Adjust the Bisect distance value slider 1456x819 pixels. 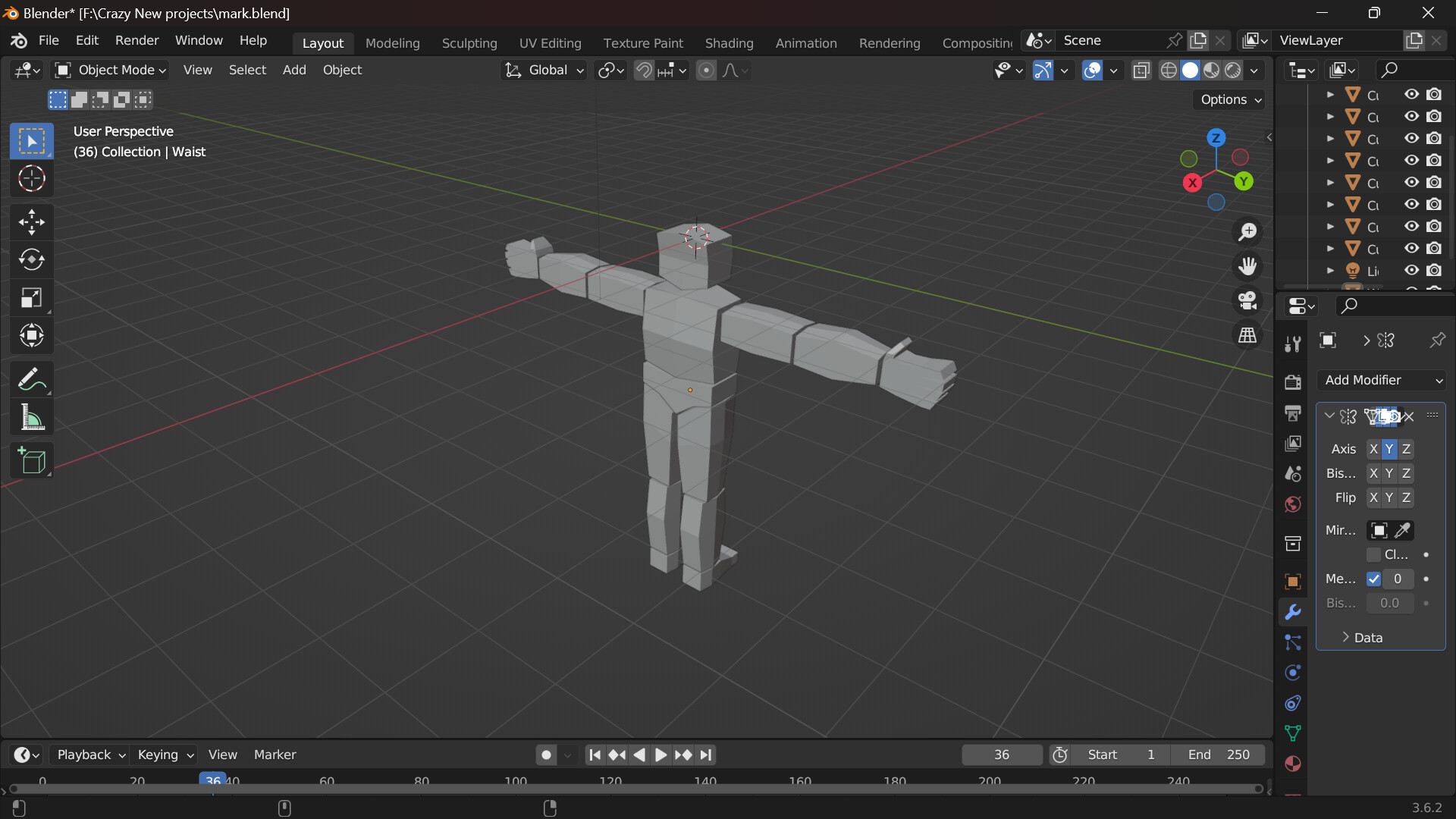point(1389,602)
